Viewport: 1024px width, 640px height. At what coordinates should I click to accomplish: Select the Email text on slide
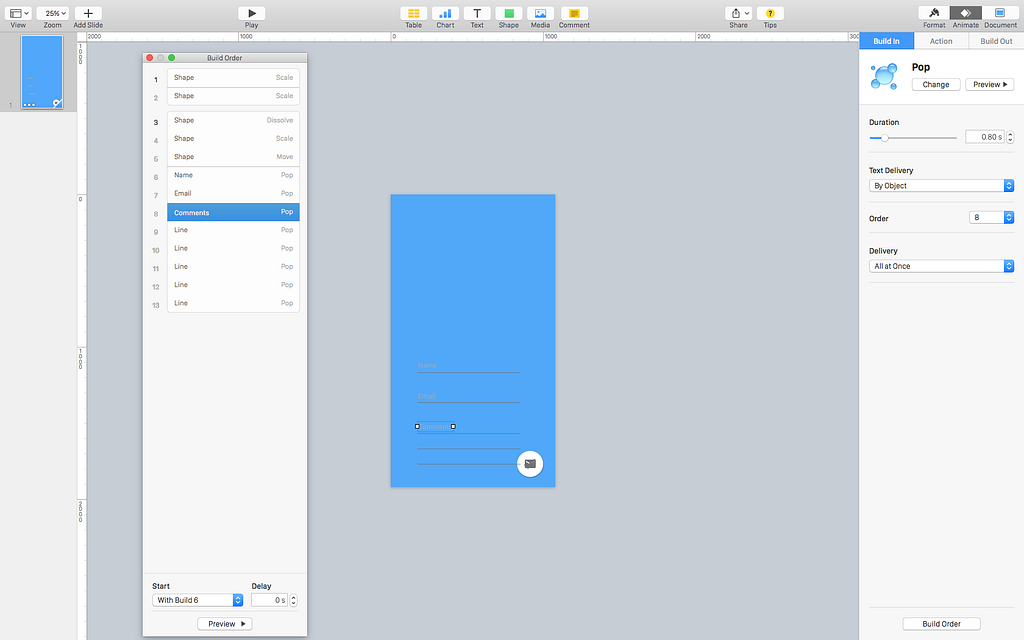coord(426,396)
